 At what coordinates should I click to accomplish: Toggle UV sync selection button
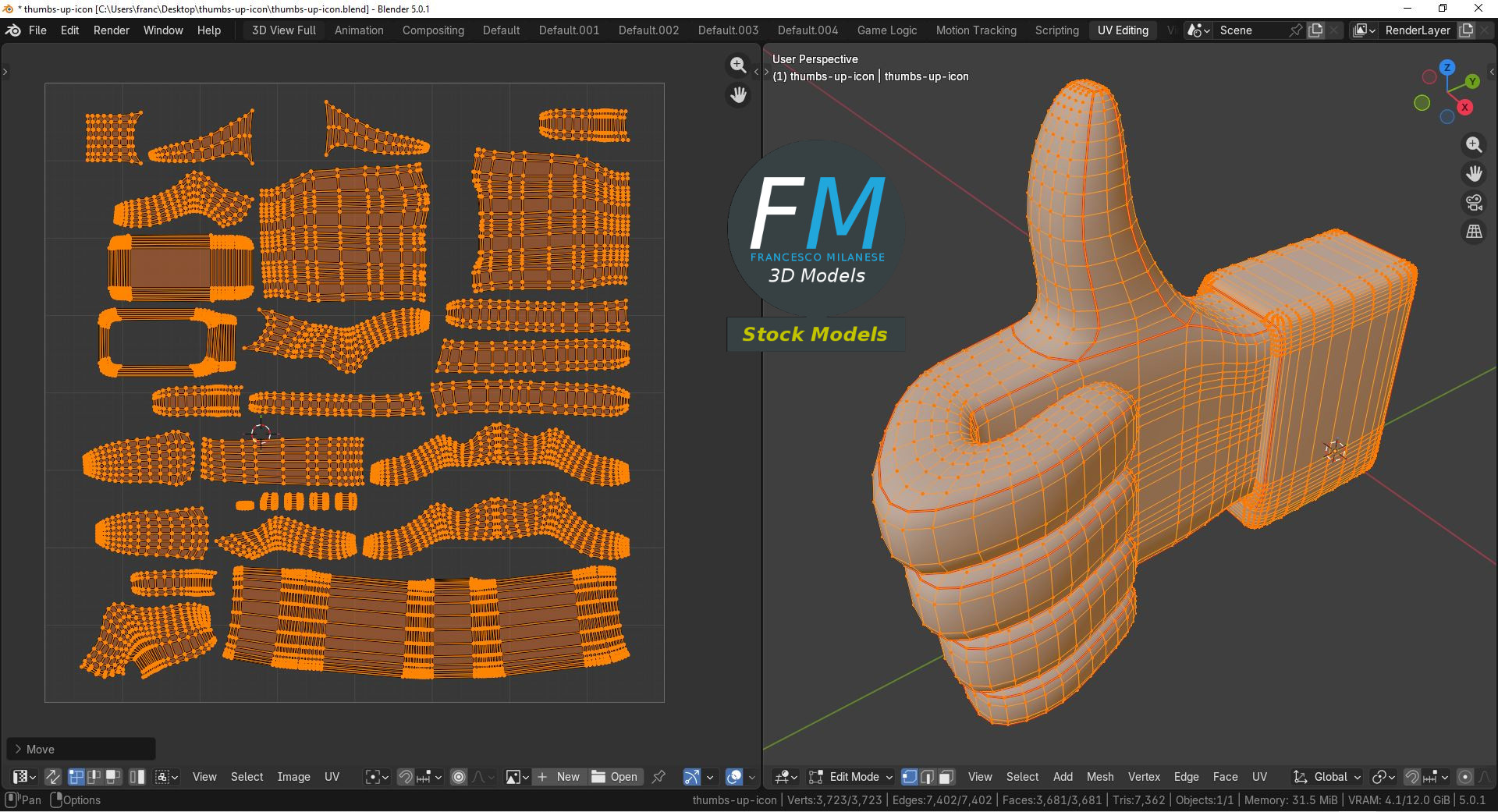click(52, 777)
